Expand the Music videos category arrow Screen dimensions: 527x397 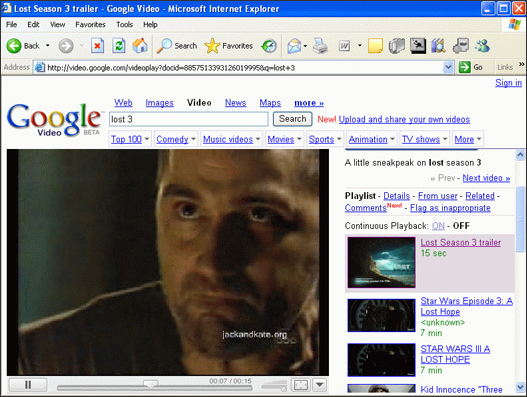tap(258, 139)
